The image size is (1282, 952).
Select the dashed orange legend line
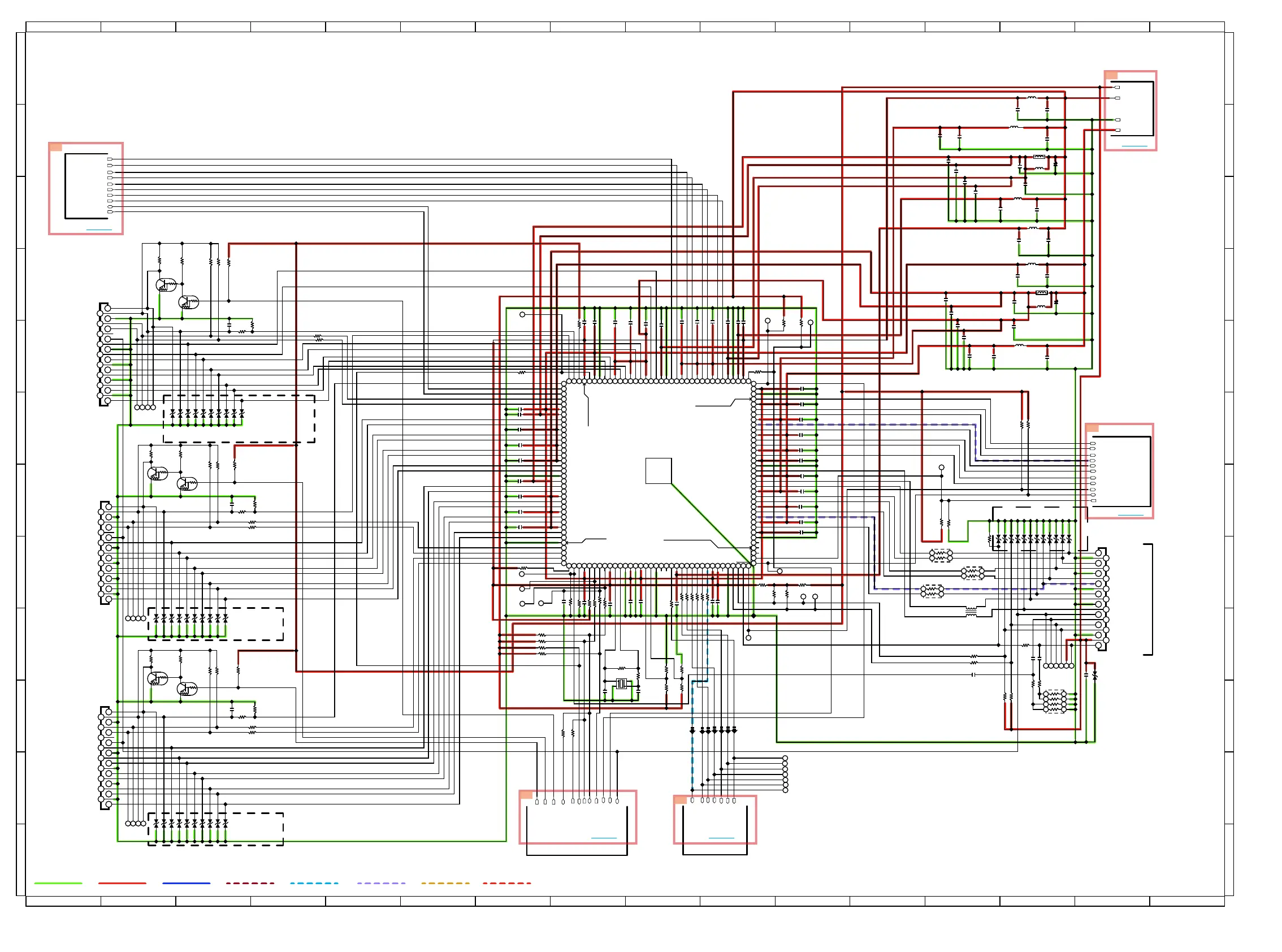pos(445,883)
